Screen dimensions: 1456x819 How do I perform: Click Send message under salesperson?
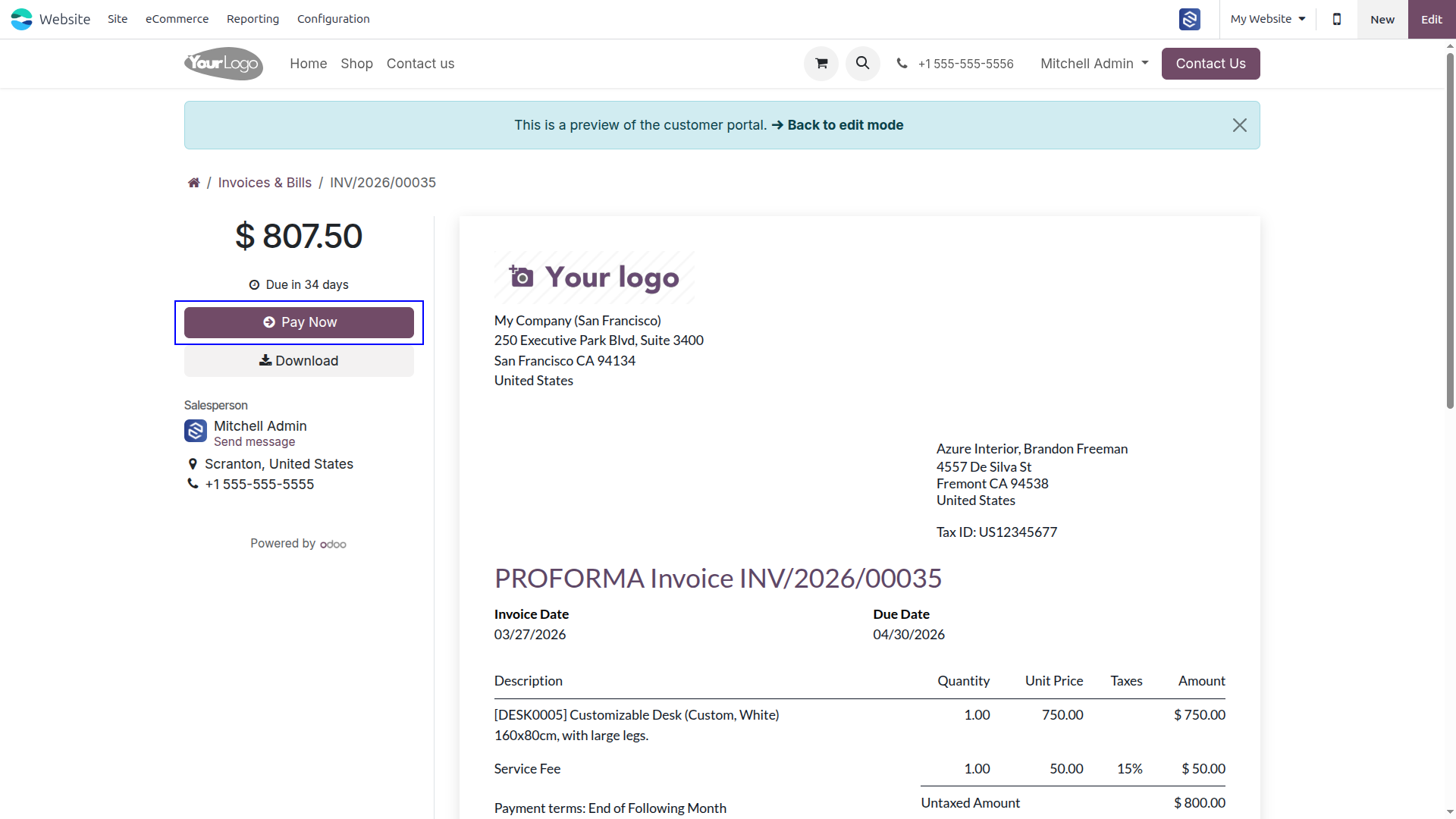254,442
